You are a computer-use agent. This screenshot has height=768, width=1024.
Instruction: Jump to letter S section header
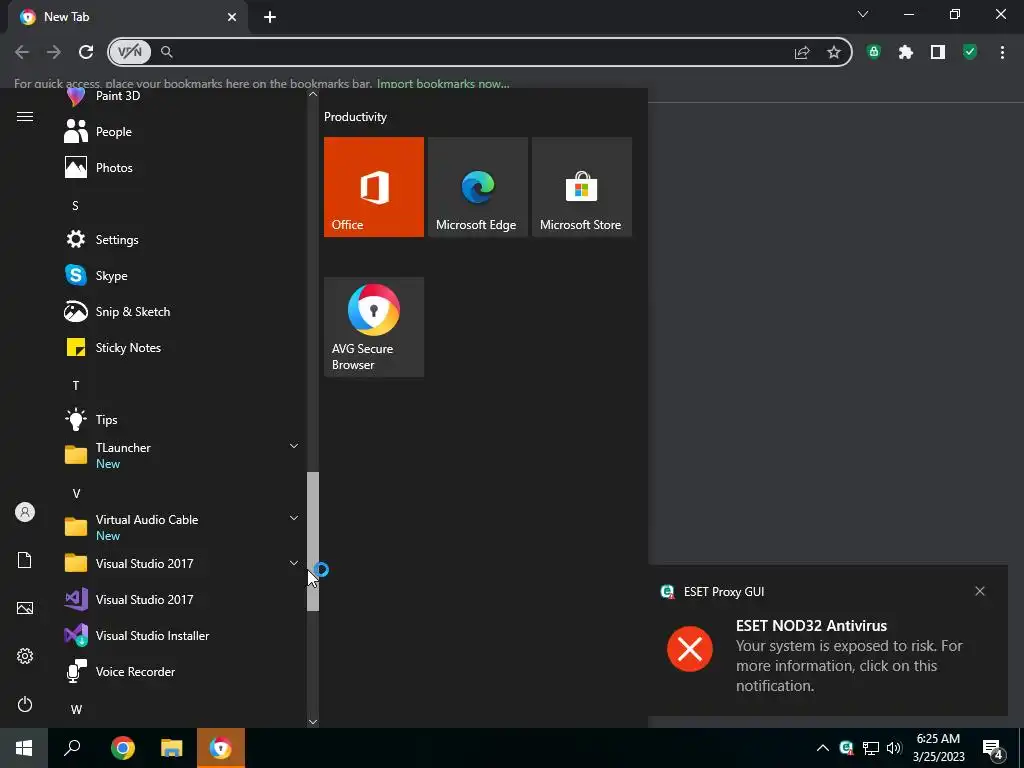(x=75, y=206)
